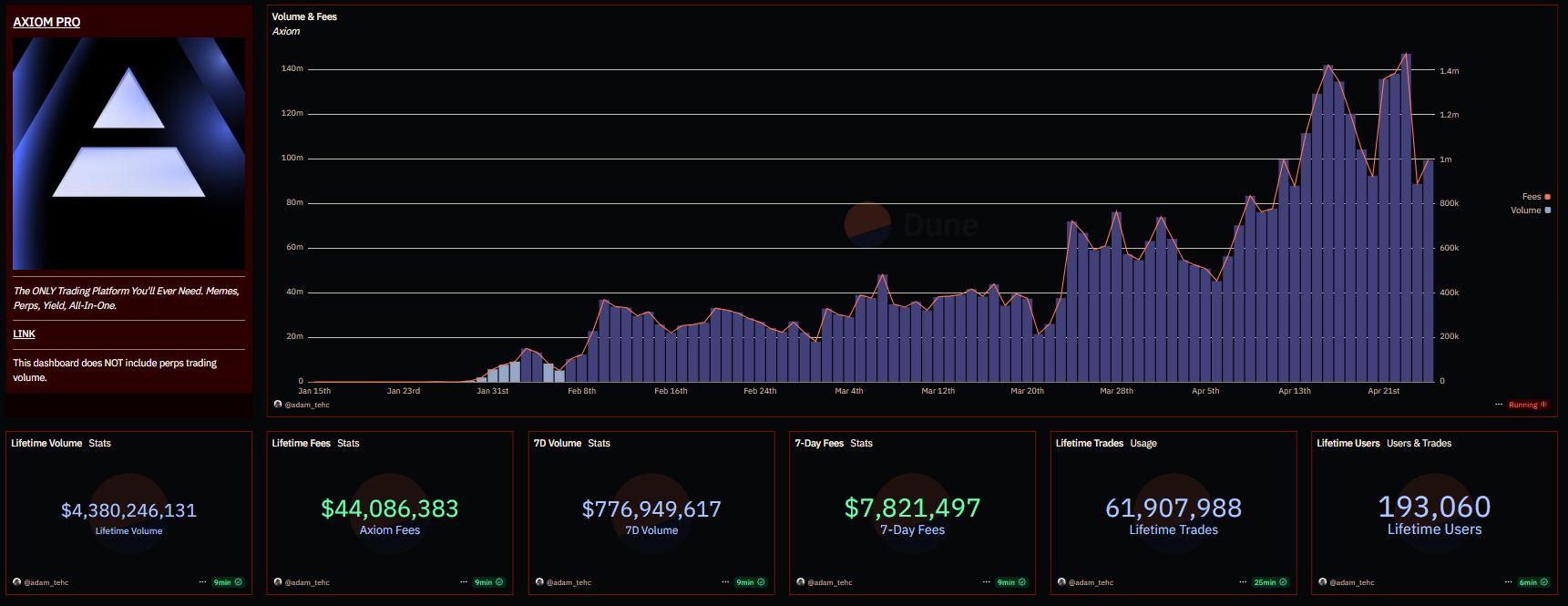Click the 9min refresh badge on 7D Volume card
Viewport: 1568px width, 606px height.
[x=751, y=582]
